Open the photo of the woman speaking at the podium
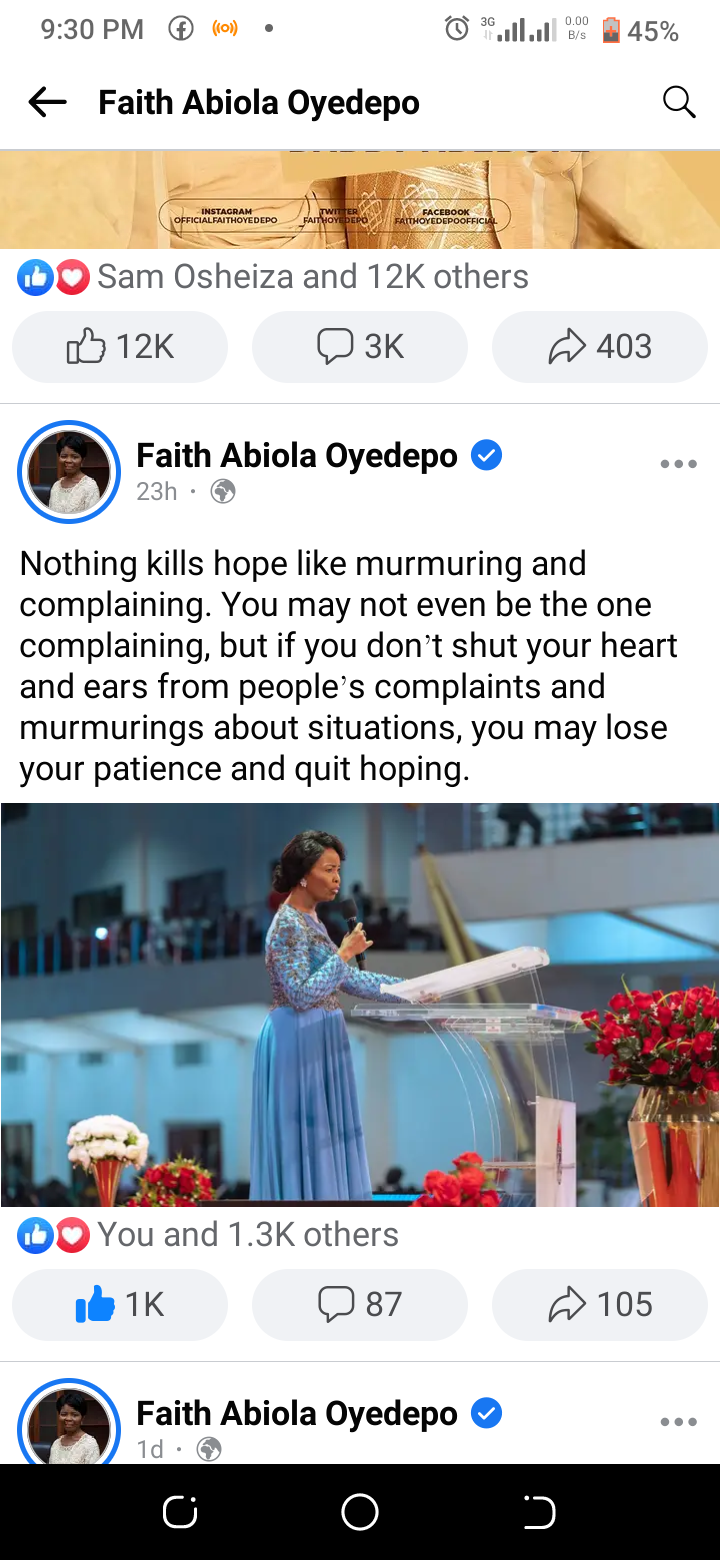This screenshot has width=720, height=1560. click(360, 1004)
